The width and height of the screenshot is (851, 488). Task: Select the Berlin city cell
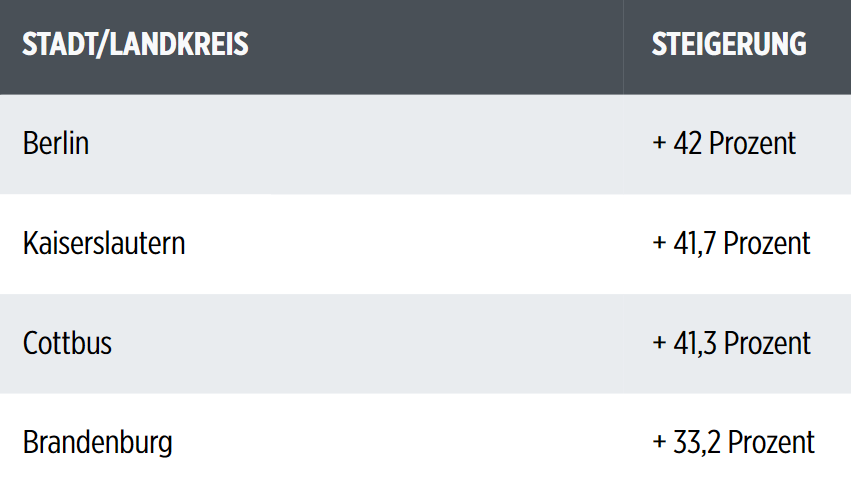point(55,143)
